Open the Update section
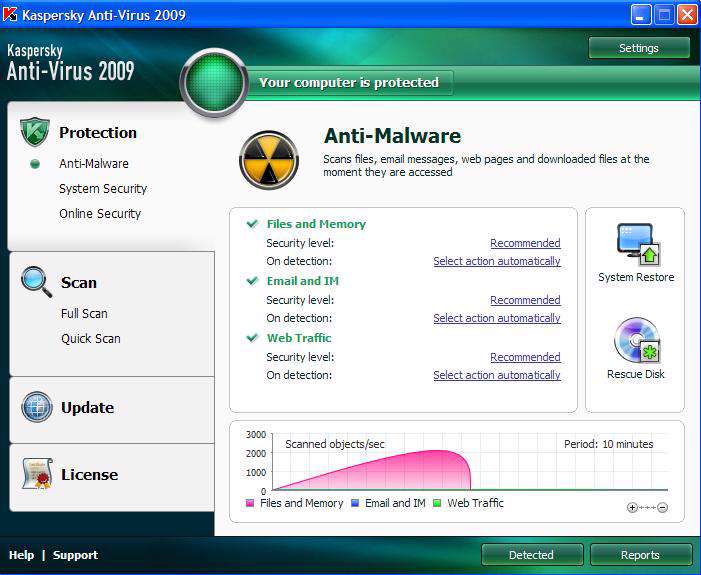Viewport: 701px width, 575px height. [x=88, y=408]
